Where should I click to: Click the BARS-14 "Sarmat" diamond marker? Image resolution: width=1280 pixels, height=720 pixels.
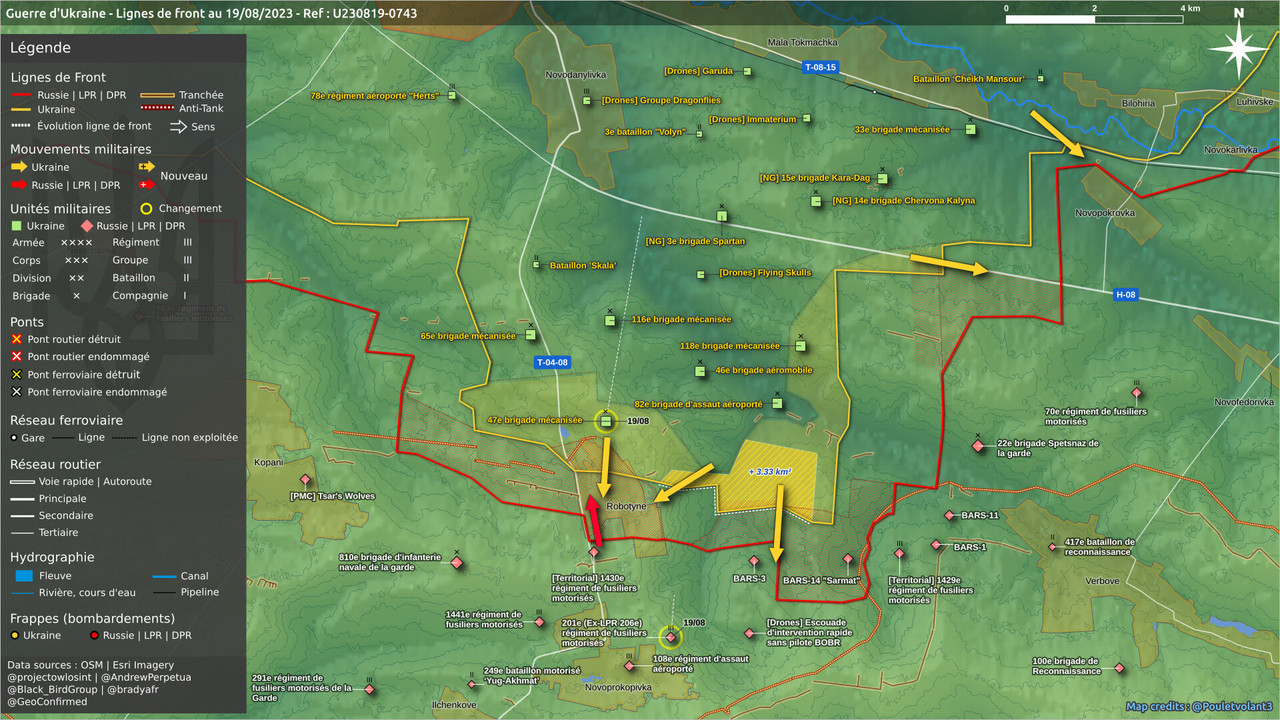click(847, 559)
